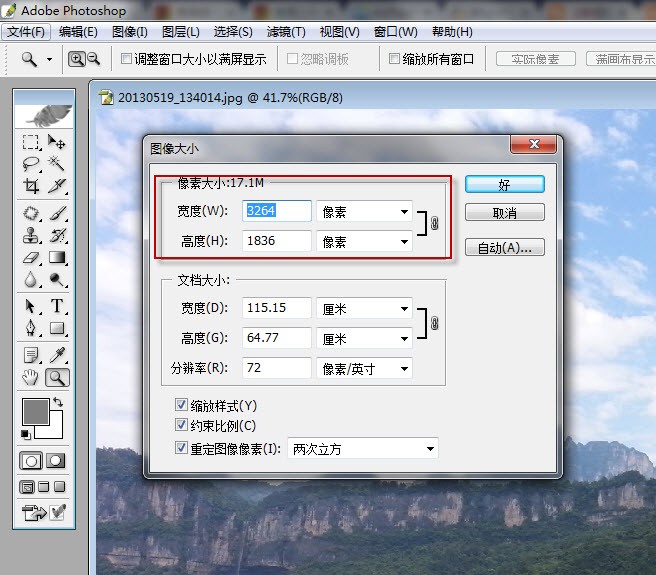Enable 缩放所有窗口 checkbox

tap(394, 59)
